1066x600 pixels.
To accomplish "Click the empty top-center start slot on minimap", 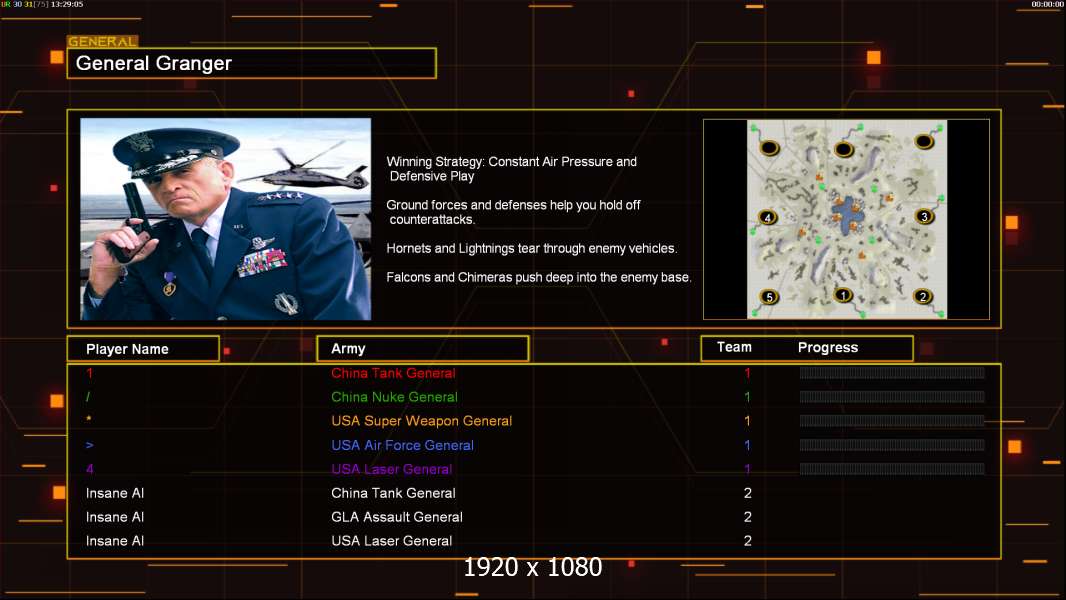I will tap(843, 149).
